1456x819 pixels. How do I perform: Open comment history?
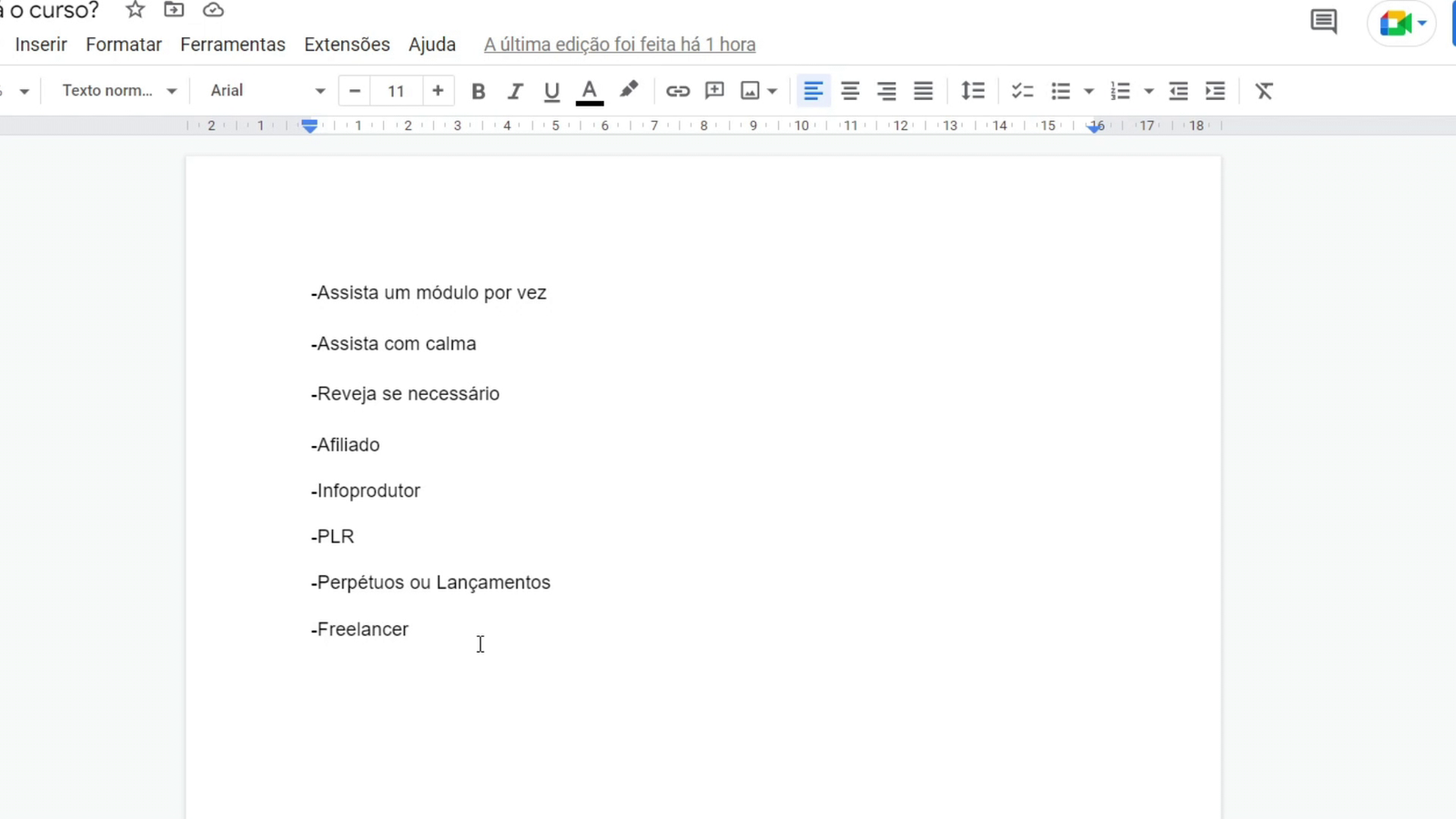point(1323,22)
